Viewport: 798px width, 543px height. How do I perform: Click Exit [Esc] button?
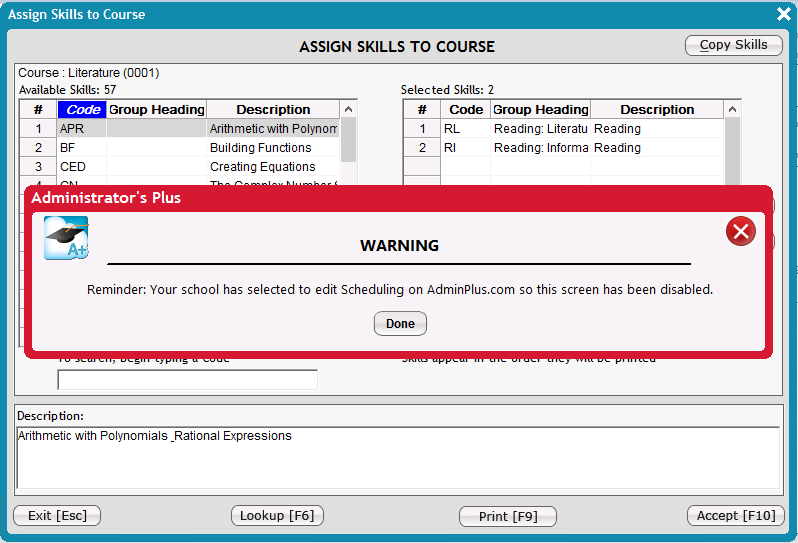click(x=57, y=516)
